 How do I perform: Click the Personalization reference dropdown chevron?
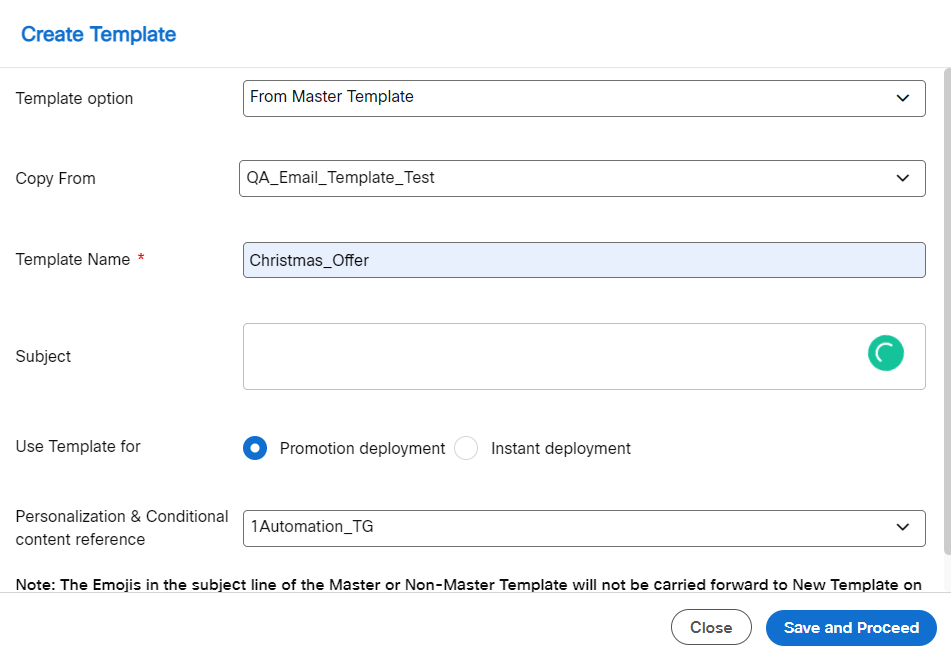click(903, 528)
